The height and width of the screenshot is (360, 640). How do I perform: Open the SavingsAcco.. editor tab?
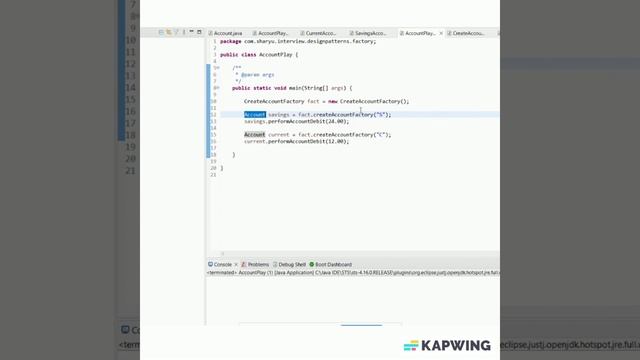[367, 33]
